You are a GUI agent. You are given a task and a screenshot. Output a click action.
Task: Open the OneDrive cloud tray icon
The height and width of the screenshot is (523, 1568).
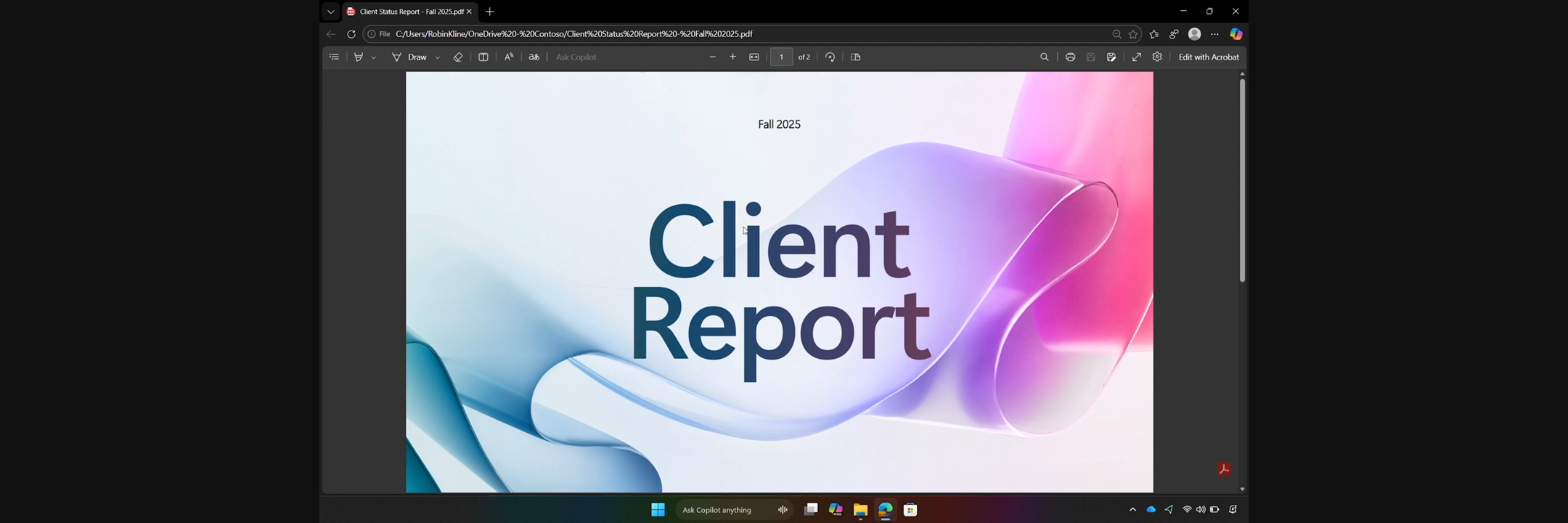point(1151,510)
